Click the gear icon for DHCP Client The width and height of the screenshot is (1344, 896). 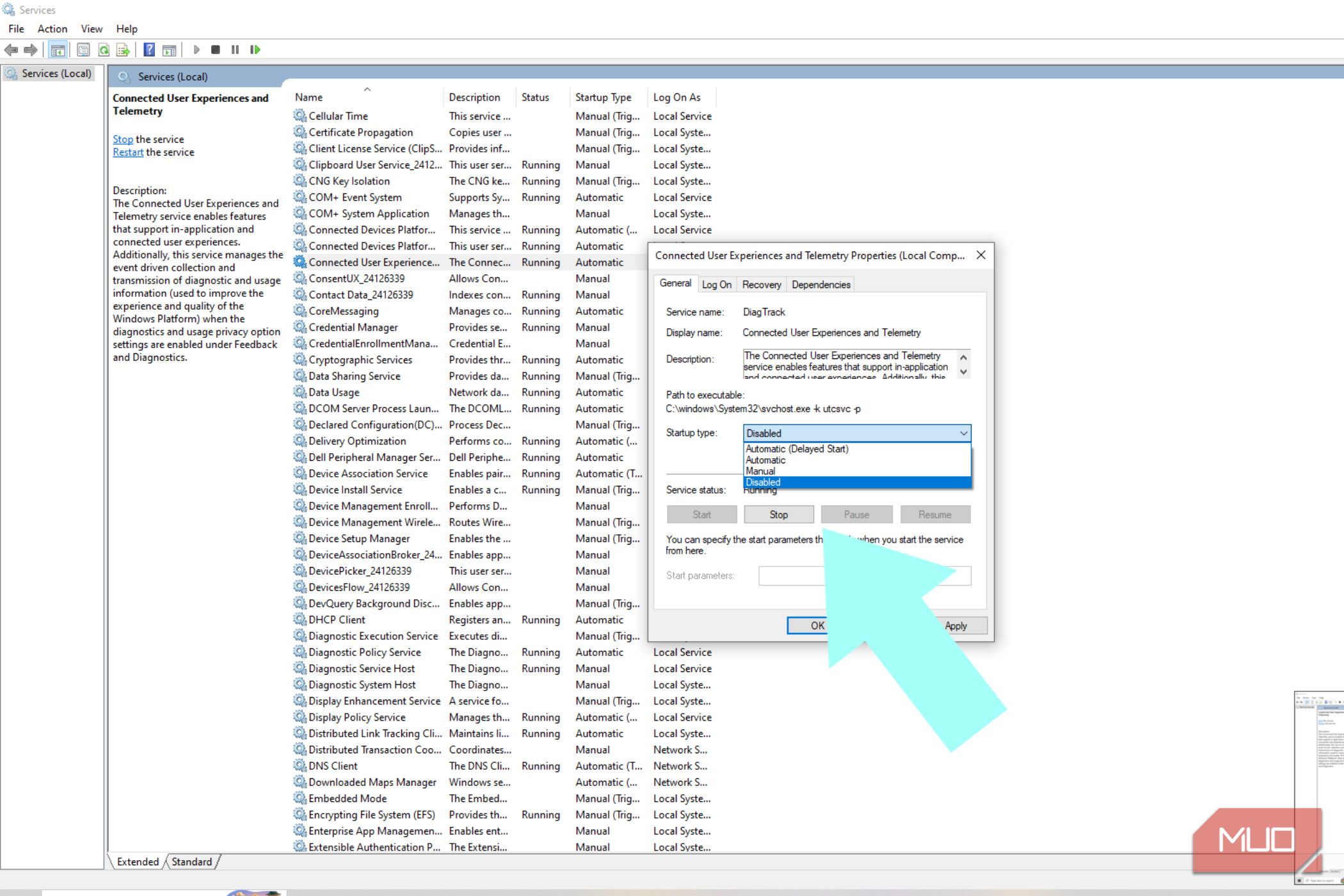[x=300, y=620]
